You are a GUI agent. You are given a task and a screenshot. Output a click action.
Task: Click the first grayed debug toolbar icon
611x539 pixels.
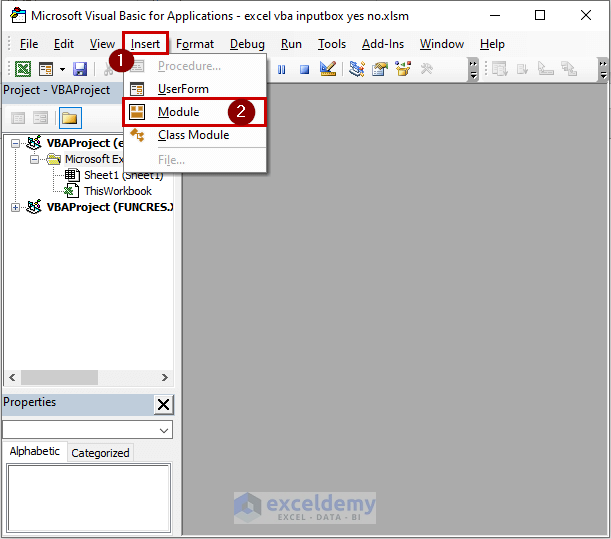point(500,69)
